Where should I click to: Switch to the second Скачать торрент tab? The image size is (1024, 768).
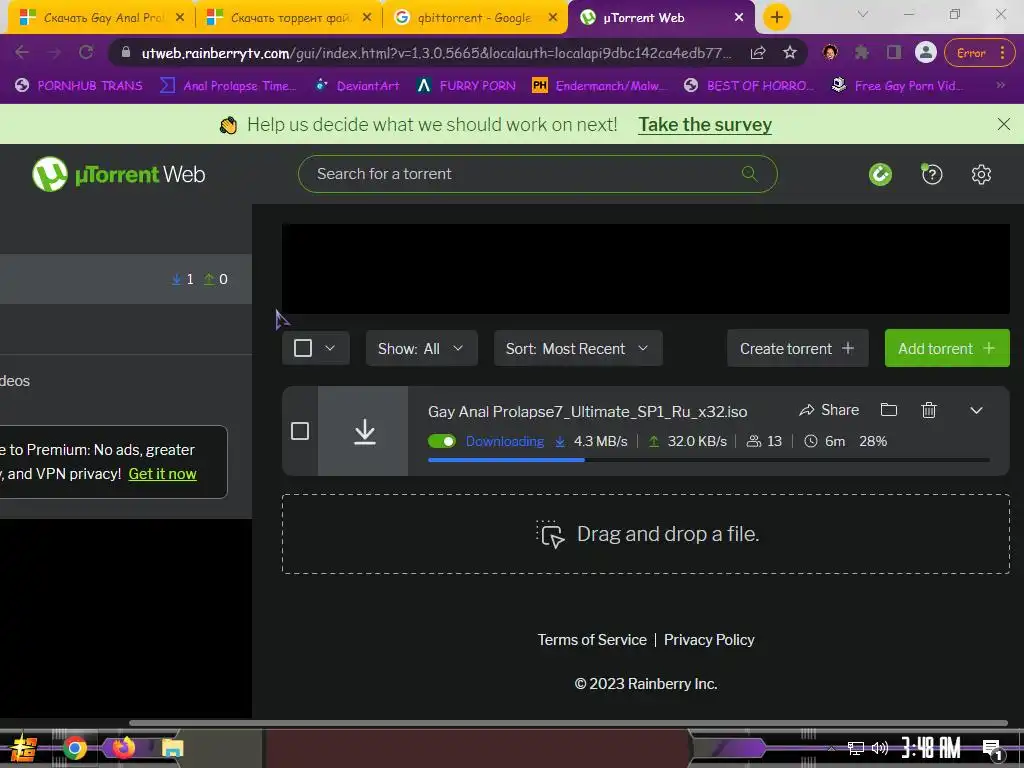(x=290, y=18)
